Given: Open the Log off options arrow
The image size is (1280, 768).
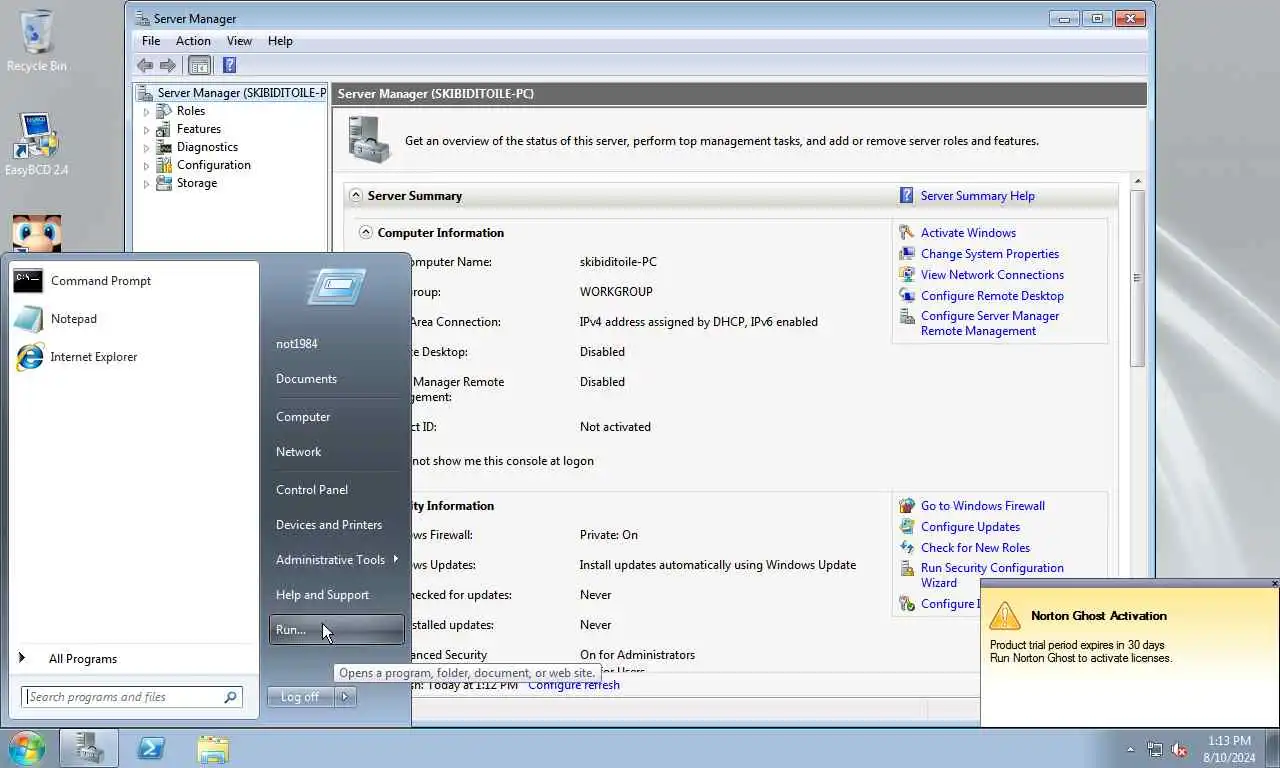Looking at the screenshot, I should tap(345, 697).
